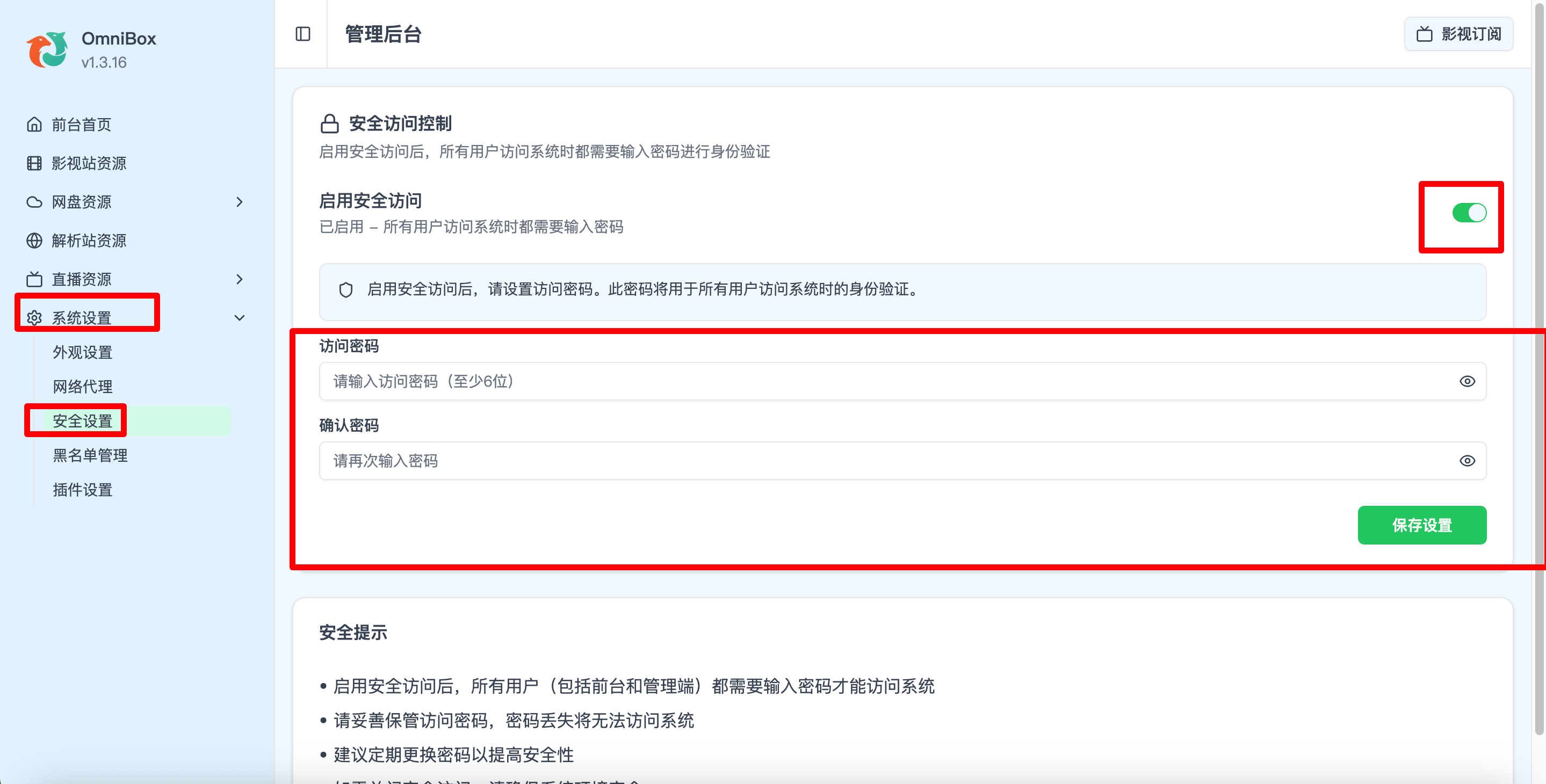Click the film icon for 影视站资源
This screenshot has width=1546, height=784.
(34, 163)
